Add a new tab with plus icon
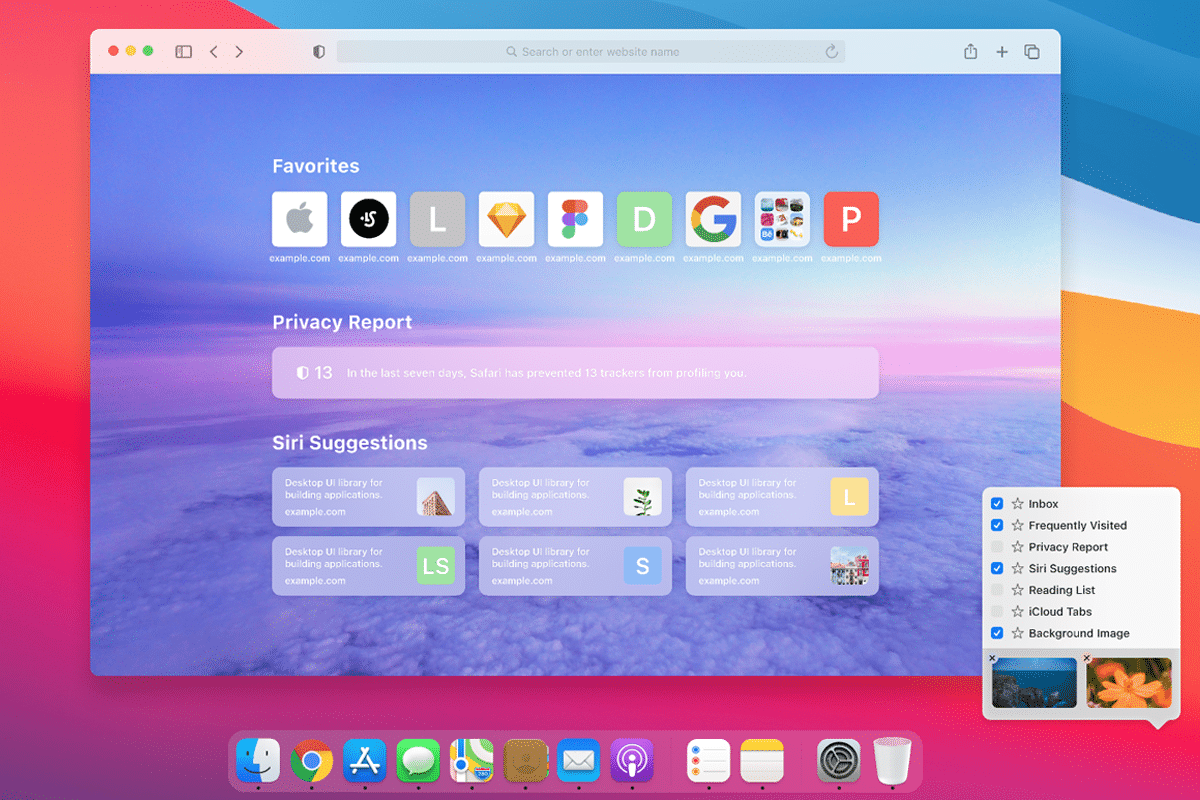 coord(1001,52)
